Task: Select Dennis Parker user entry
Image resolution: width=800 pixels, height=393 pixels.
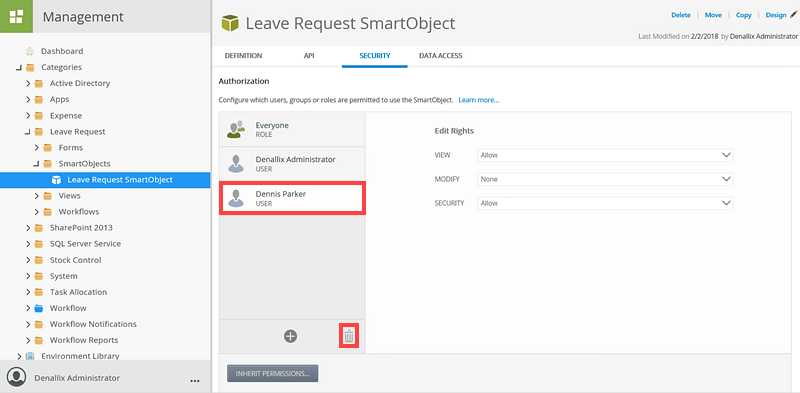Action: pyautogui.click(x=292, y=199)
